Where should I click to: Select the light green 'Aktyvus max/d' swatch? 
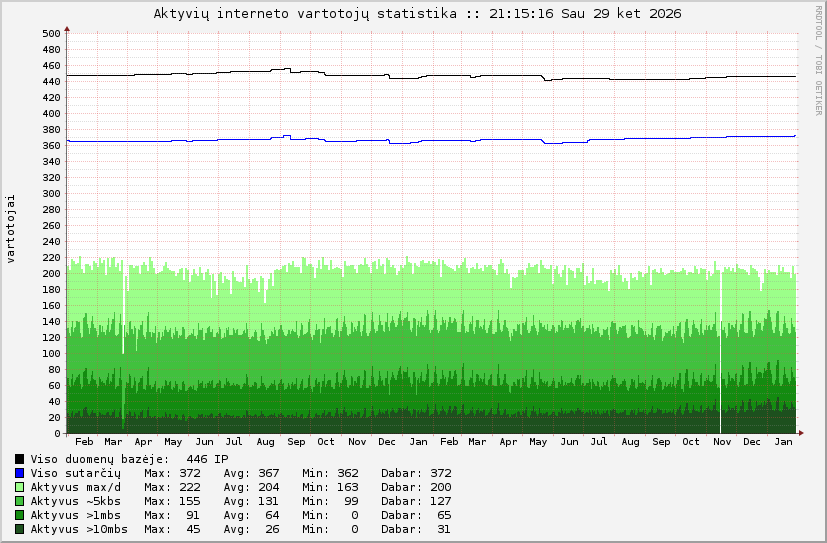pyautogui.click(x=20, y=487)
